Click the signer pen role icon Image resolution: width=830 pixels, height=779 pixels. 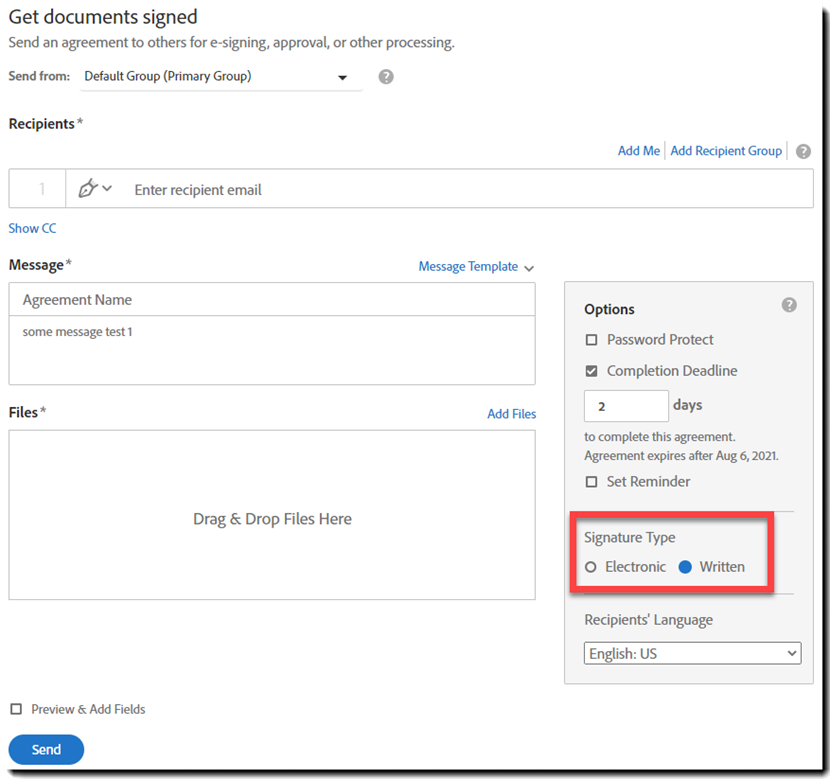pos(88,189)
